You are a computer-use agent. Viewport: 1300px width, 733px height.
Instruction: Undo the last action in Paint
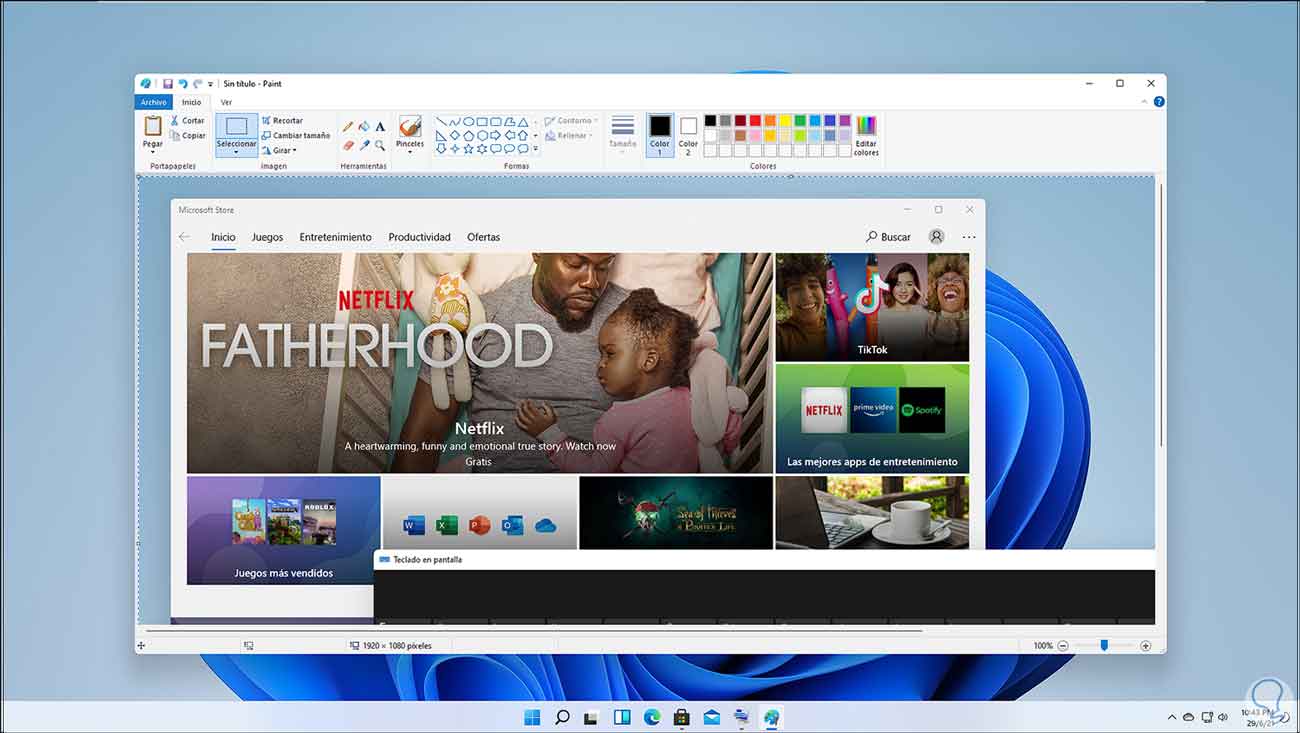coord(183,84)
